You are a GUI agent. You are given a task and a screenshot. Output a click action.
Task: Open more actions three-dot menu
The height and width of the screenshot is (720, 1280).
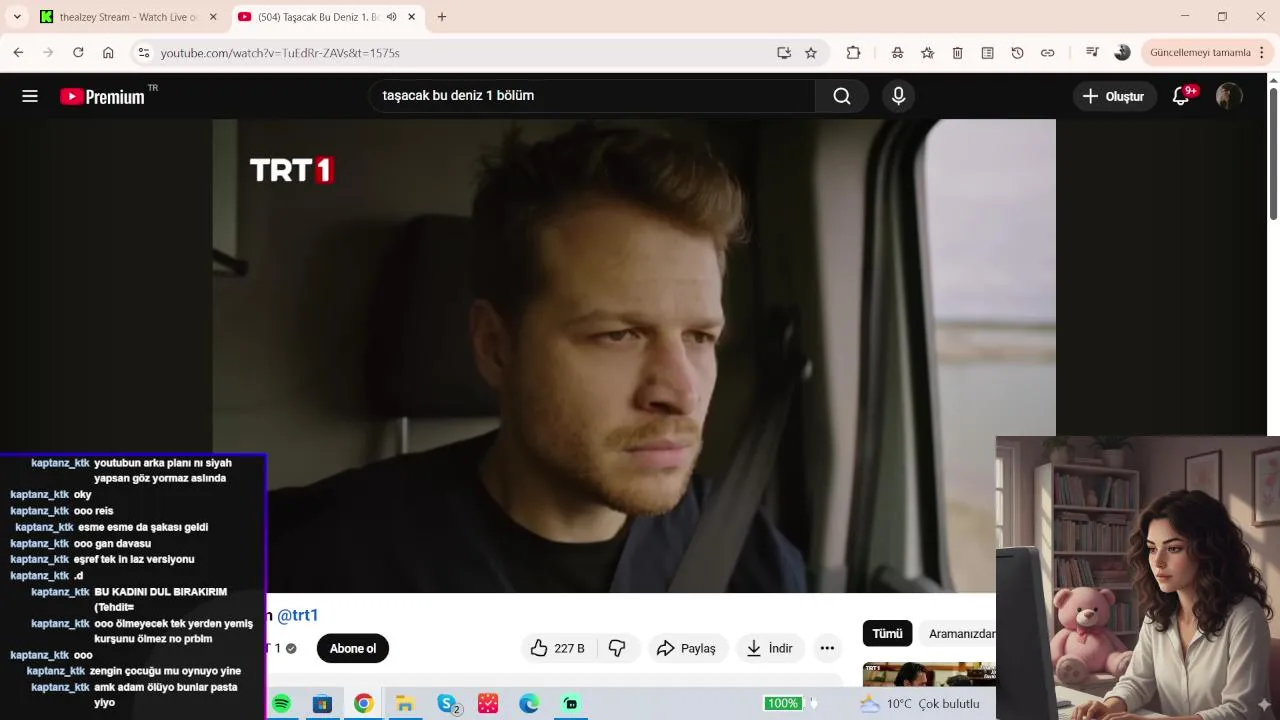click(827, 648)
